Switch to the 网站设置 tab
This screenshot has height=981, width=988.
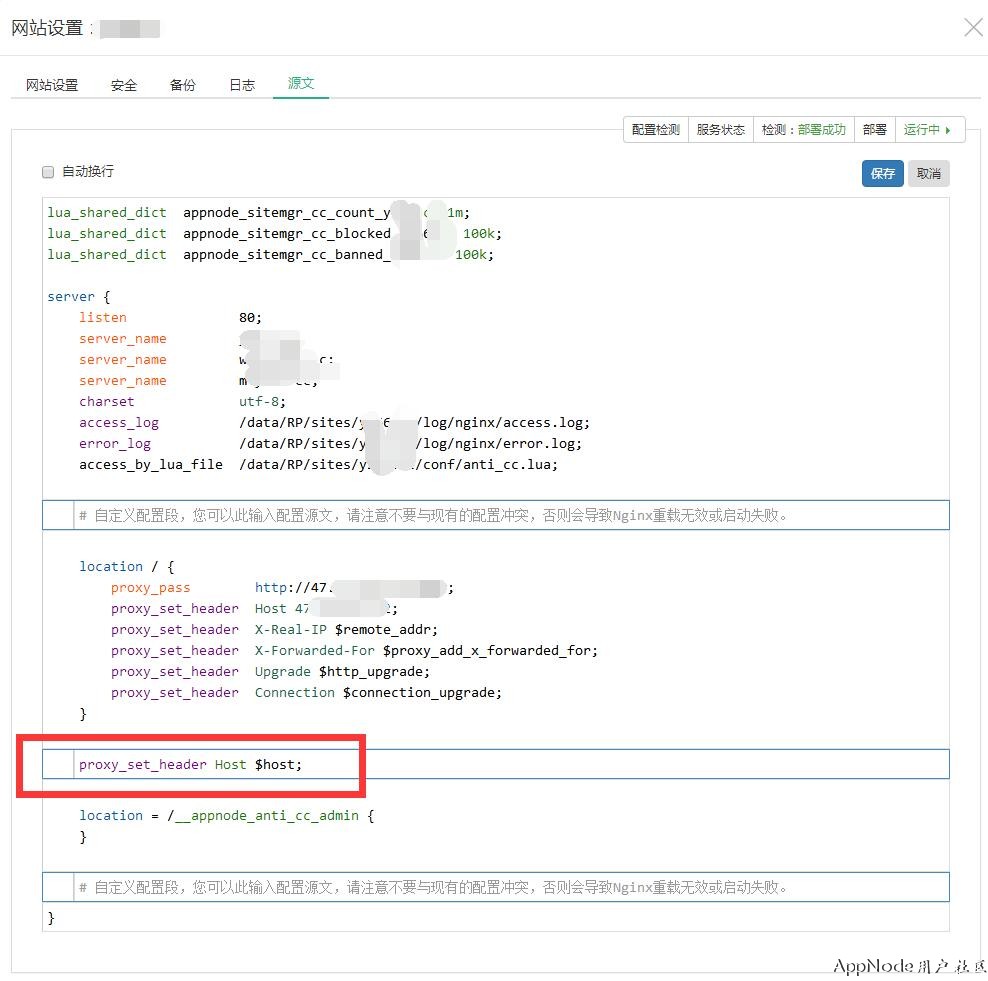pos(52,85)
